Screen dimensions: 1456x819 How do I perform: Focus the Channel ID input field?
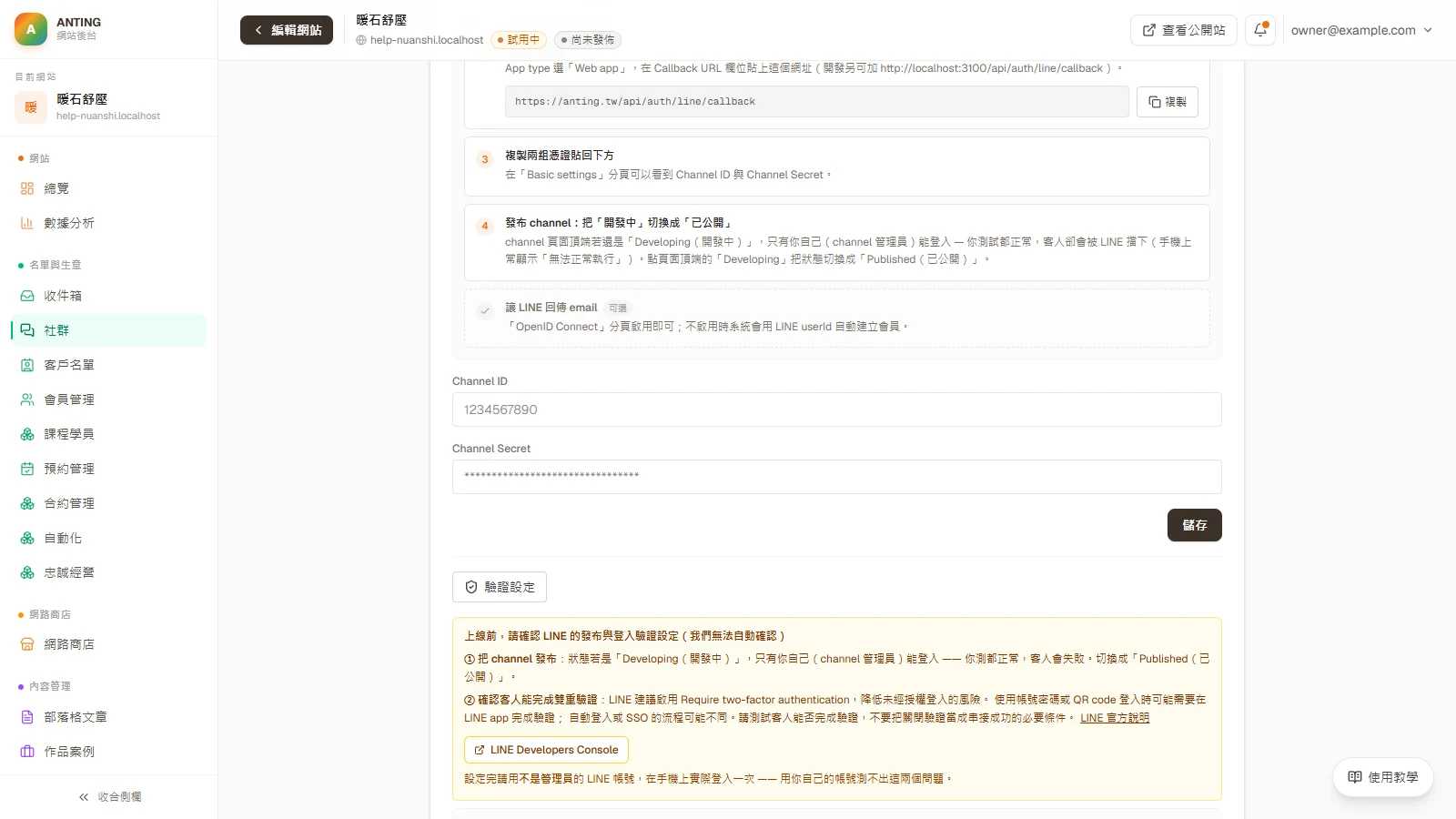tap(837, 409)
